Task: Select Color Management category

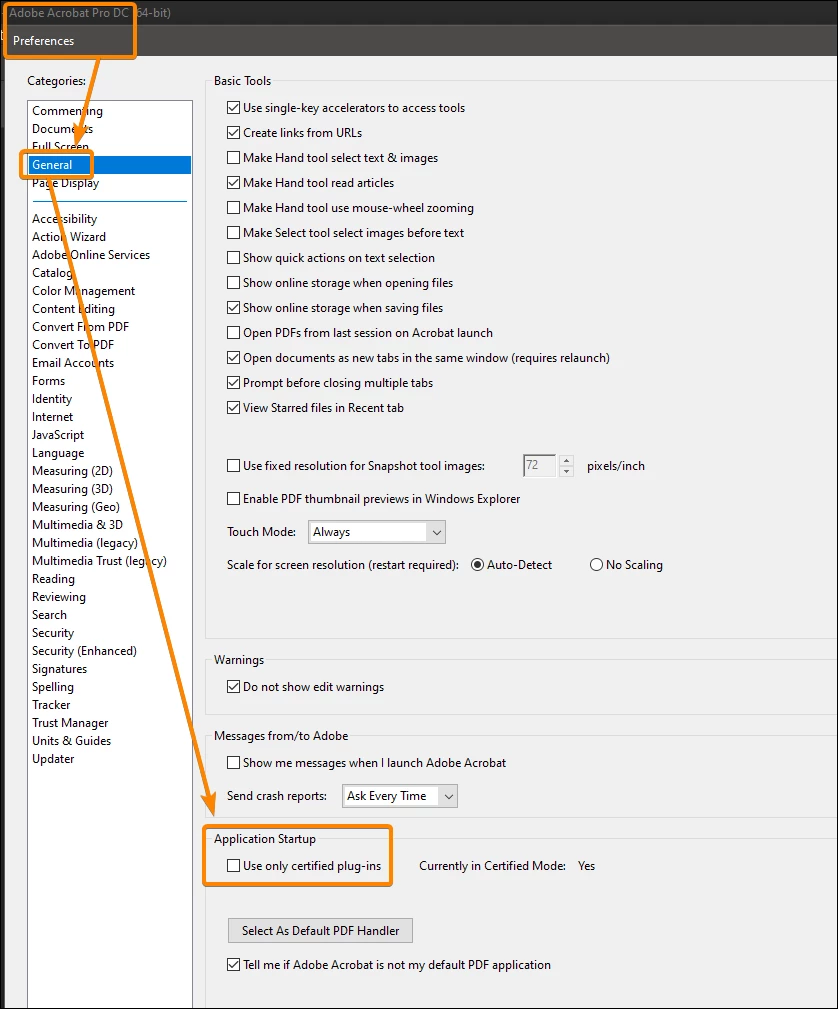Action: point(109,291)
